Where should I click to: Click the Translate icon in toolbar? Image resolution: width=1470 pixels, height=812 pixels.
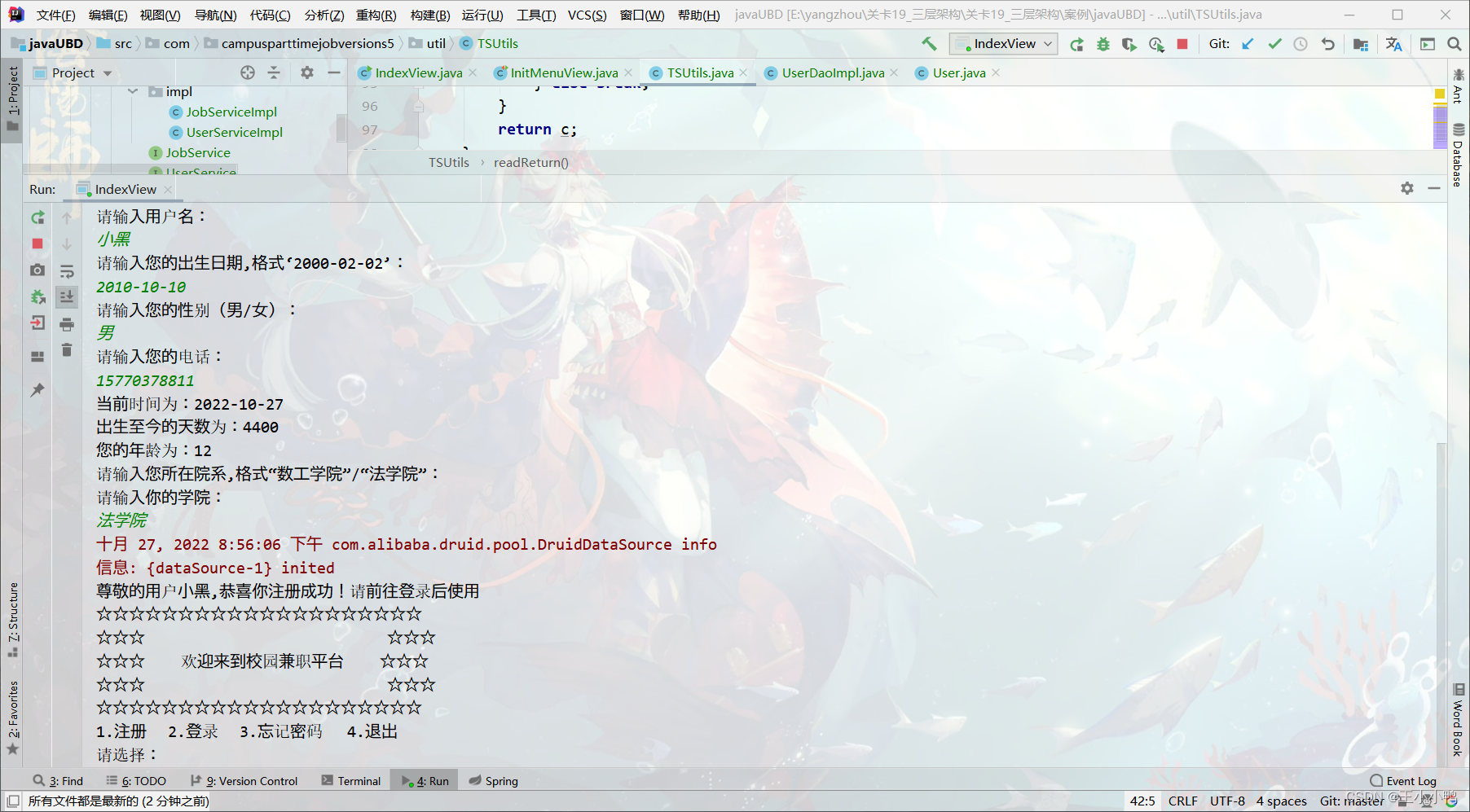(1394, 44)
